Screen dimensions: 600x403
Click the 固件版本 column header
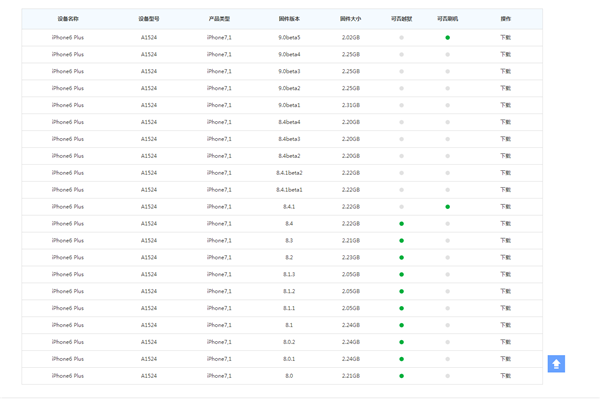(289, 19)
